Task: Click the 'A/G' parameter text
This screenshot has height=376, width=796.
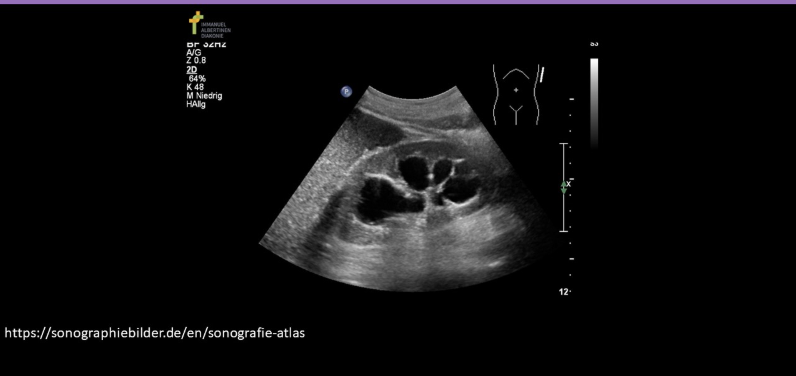Action: (x=194, y=52)
